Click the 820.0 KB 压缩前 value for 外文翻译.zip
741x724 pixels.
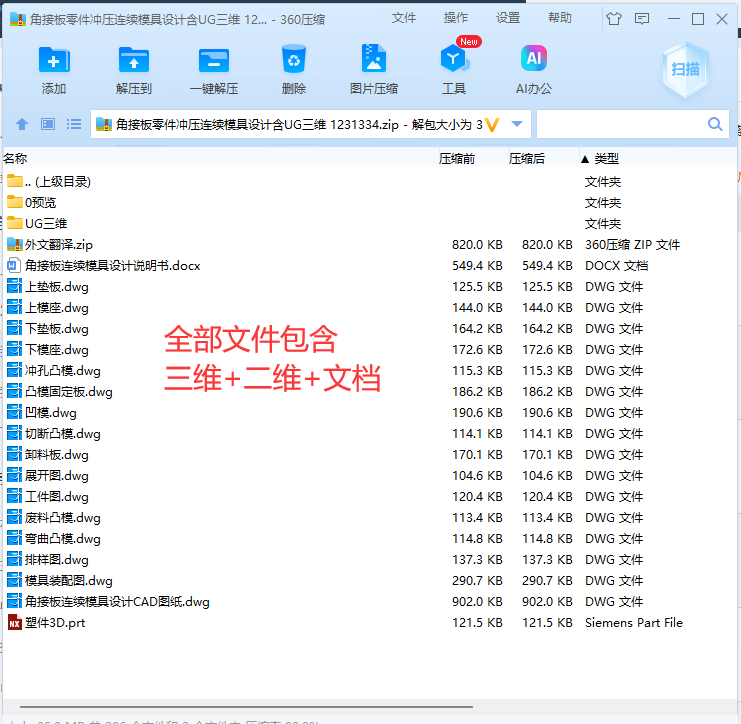click(477, 244)
